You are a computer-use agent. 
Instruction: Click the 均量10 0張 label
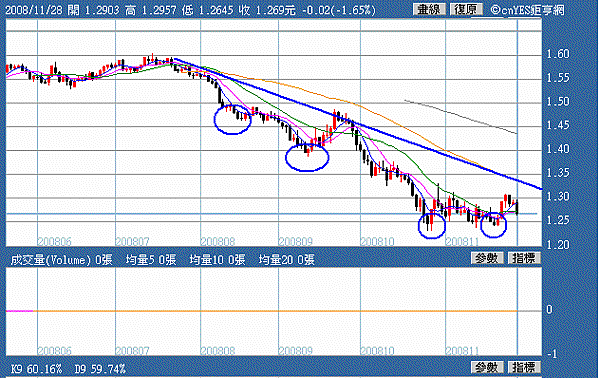pyautogui.click(x=217, y=260)
